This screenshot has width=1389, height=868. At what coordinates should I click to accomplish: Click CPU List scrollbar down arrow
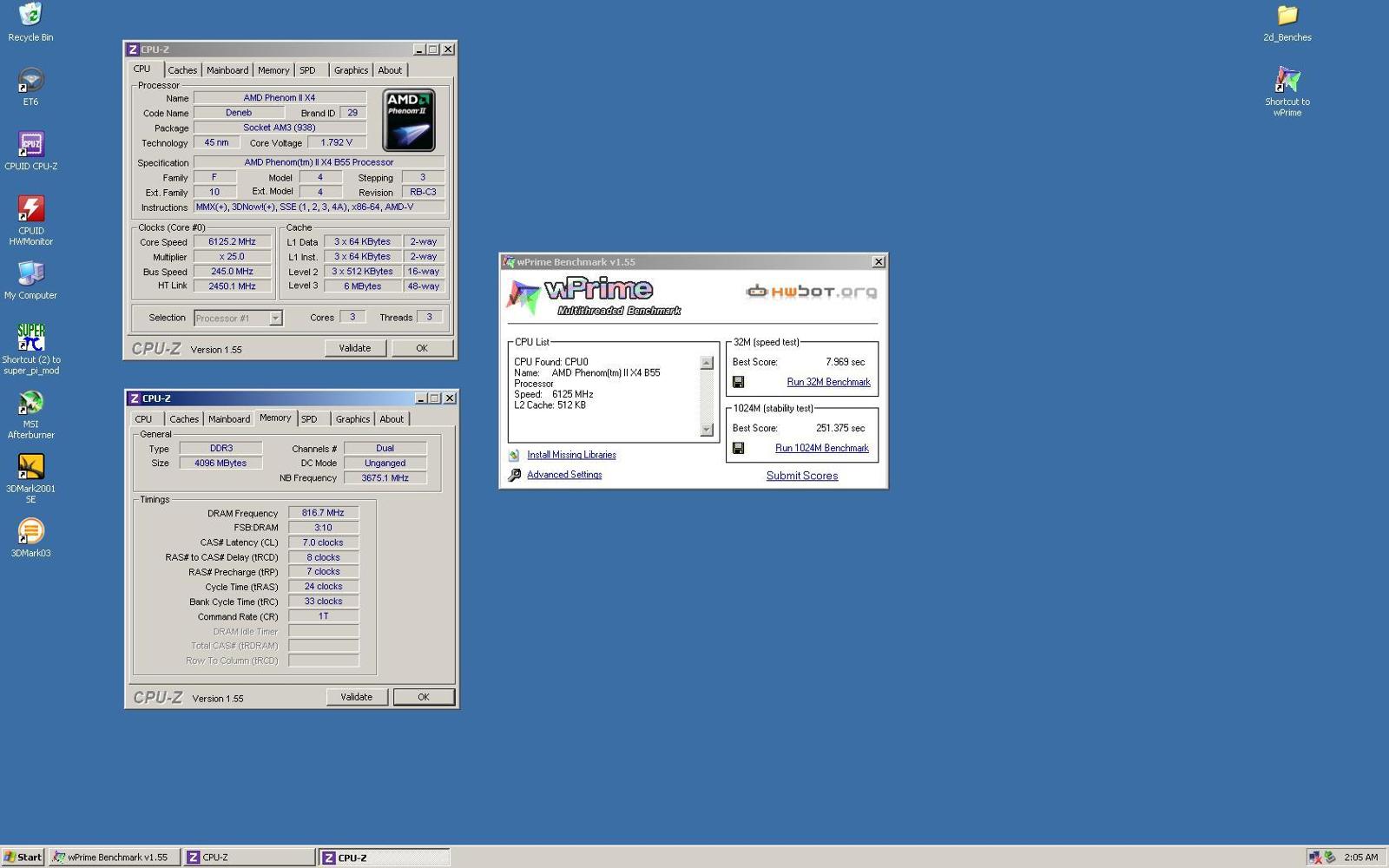(707, 429)
